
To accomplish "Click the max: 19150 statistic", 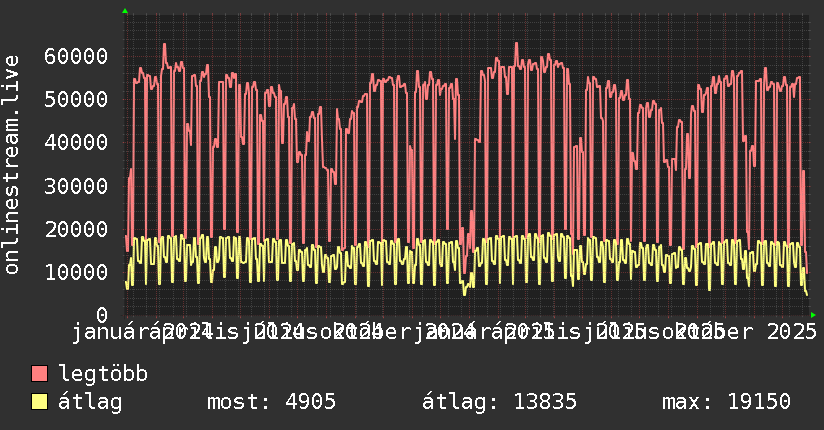I will [x=726, y=402].
